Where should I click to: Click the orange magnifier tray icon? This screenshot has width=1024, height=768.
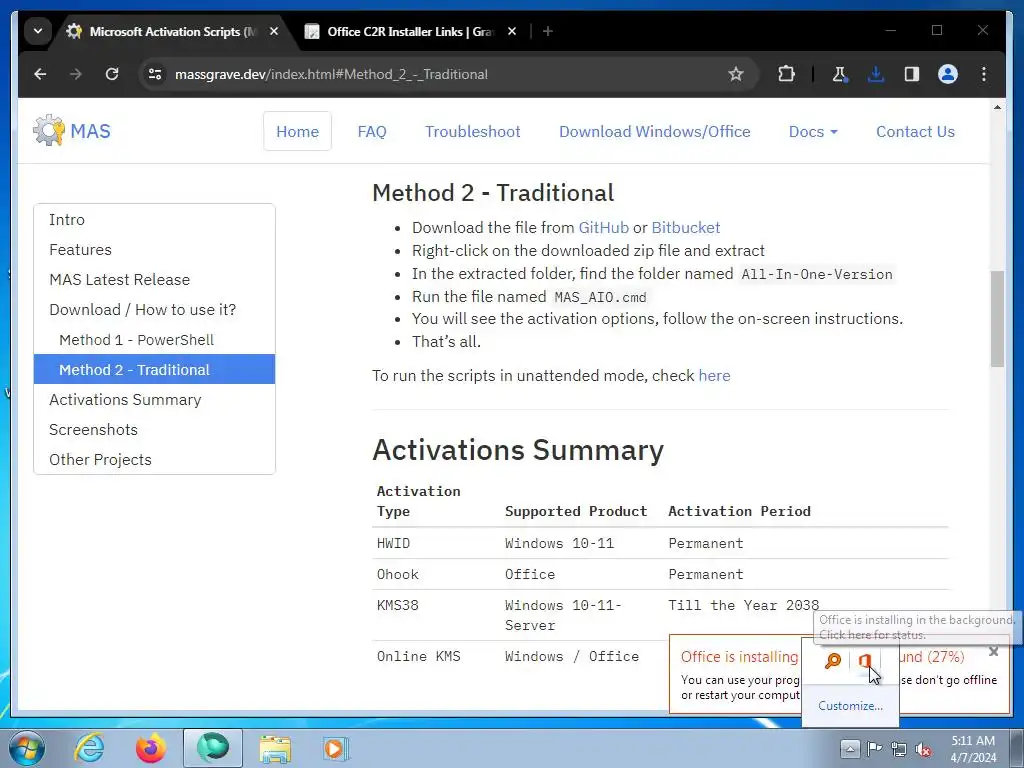(832, 661)
